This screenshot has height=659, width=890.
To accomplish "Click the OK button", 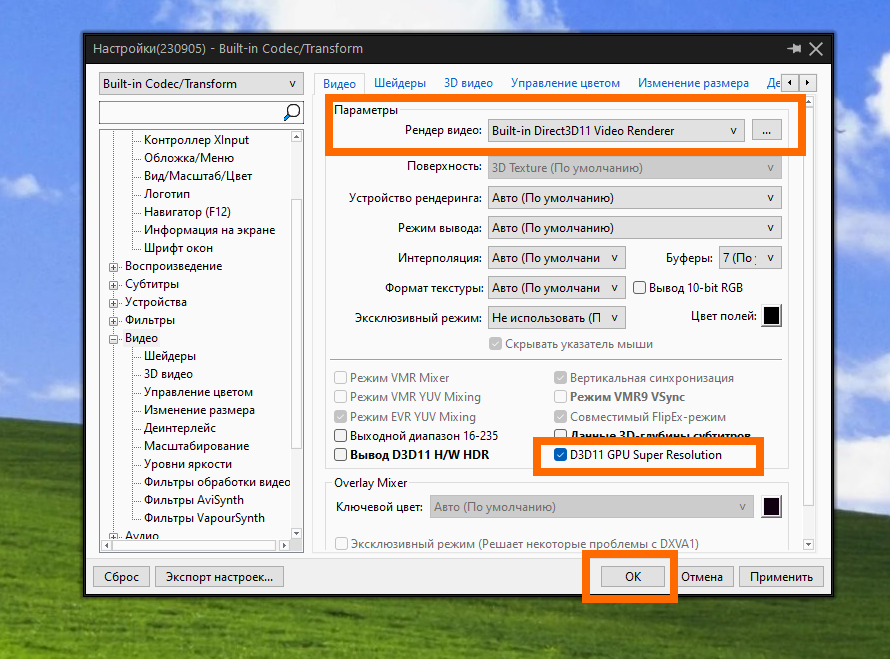I will [633, 577].
